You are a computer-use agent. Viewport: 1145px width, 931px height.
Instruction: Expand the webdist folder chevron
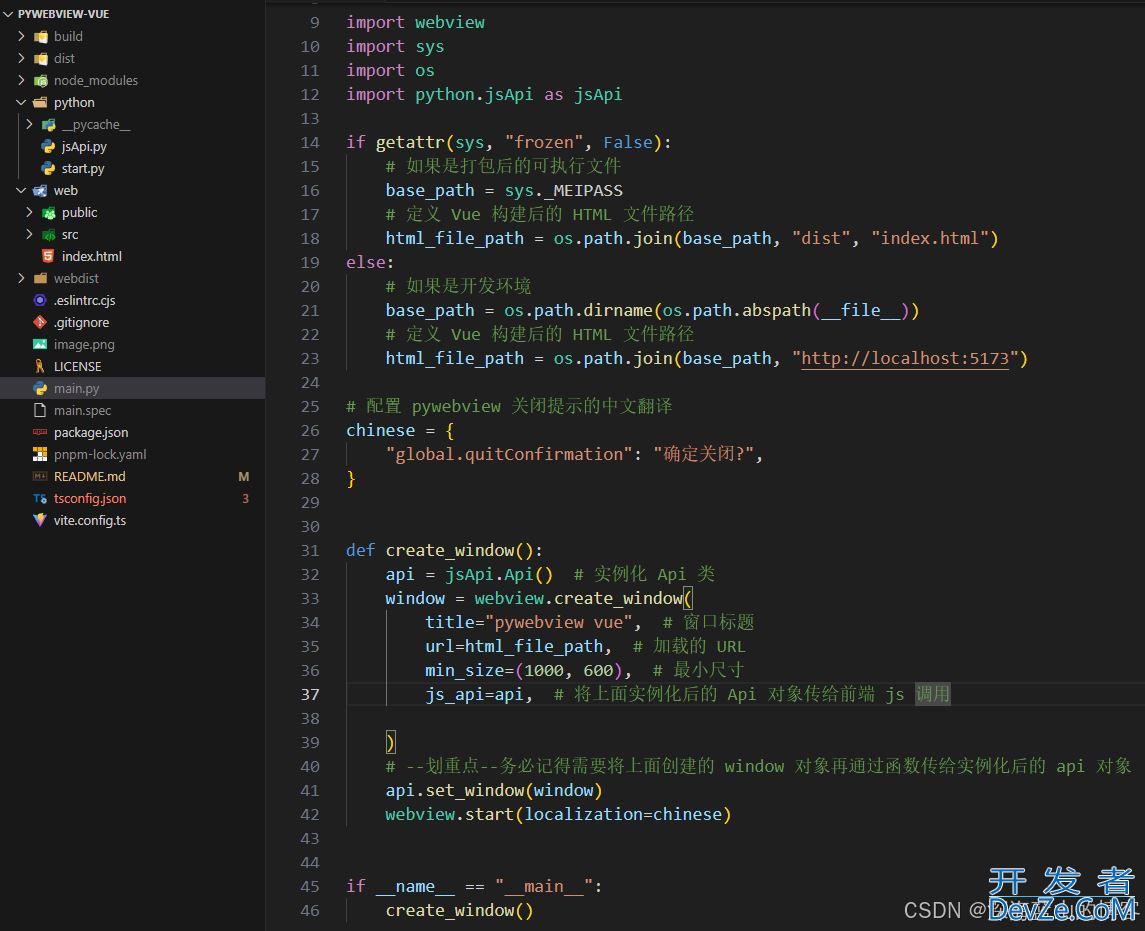(21, 278)
